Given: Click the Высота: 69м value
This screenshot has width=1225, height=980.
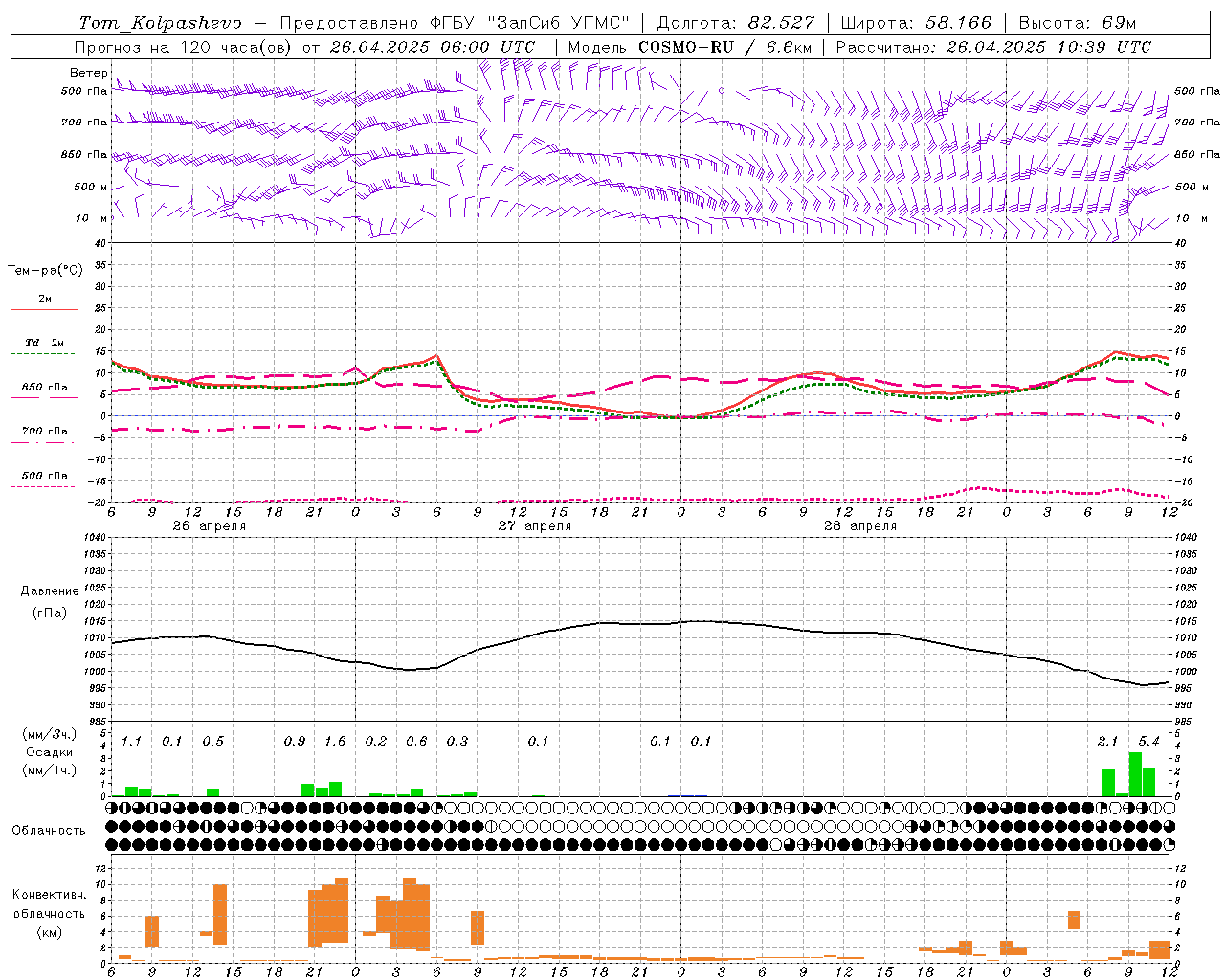Looking at the screenshot, I should point(1078,23).
